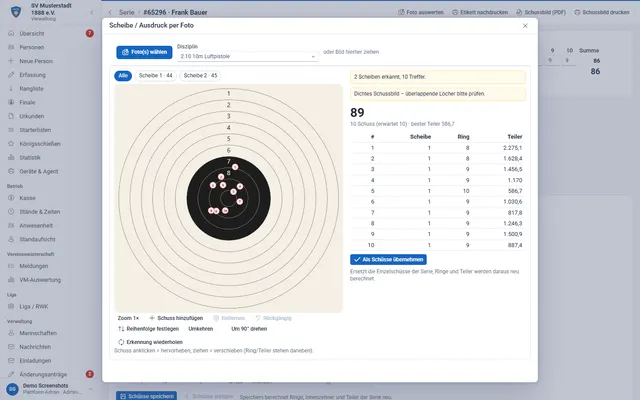The image size is (640, 400).
Task: Collapse the sidebar with the chevron
Action: (x=92, y=12)
